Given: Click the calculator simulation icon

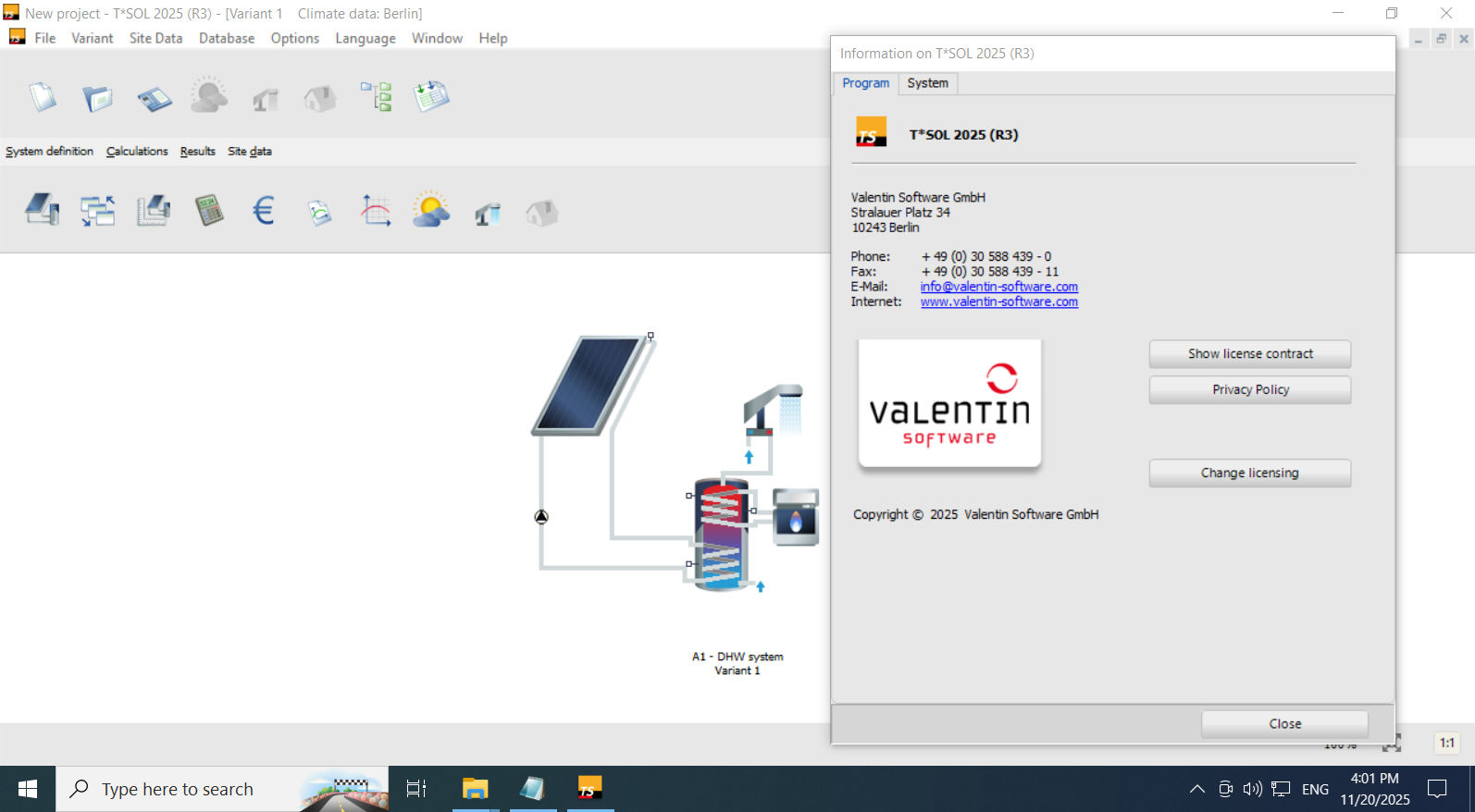Looking at the screenshot, I should pyautogui.click(x=209, y=211).
